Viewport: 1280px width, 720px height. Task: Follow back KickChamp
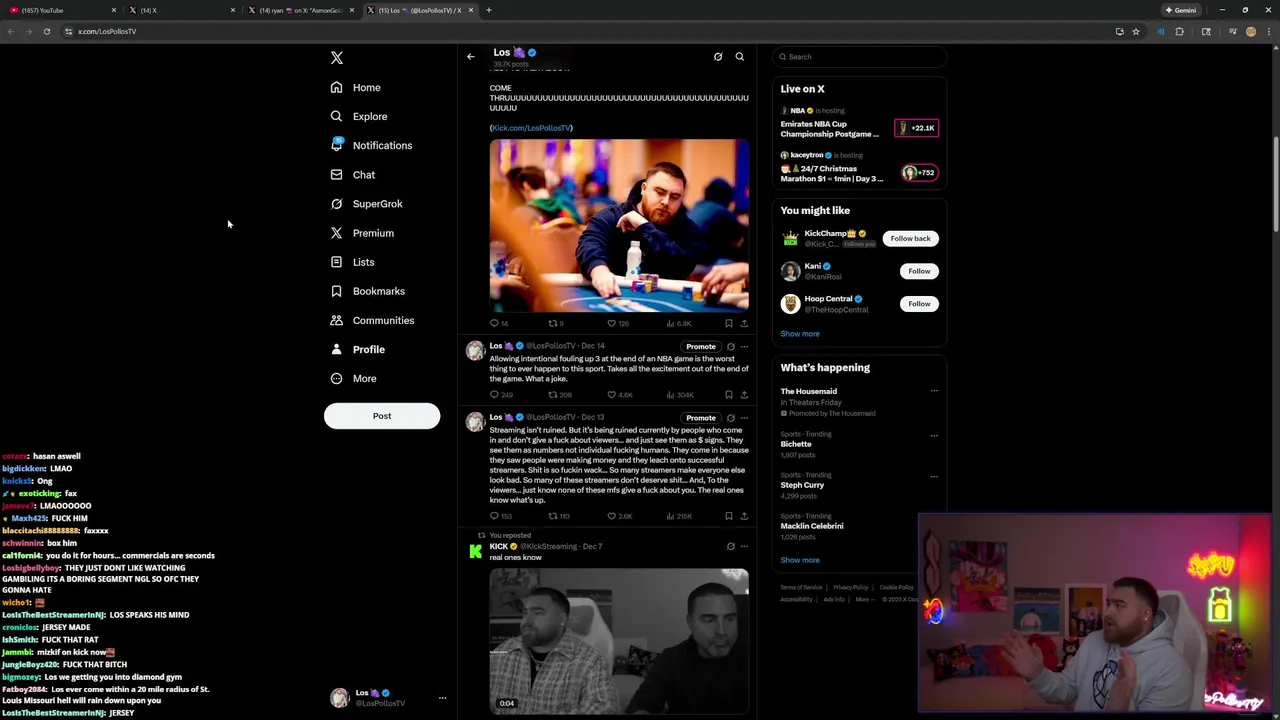point(910,239)
